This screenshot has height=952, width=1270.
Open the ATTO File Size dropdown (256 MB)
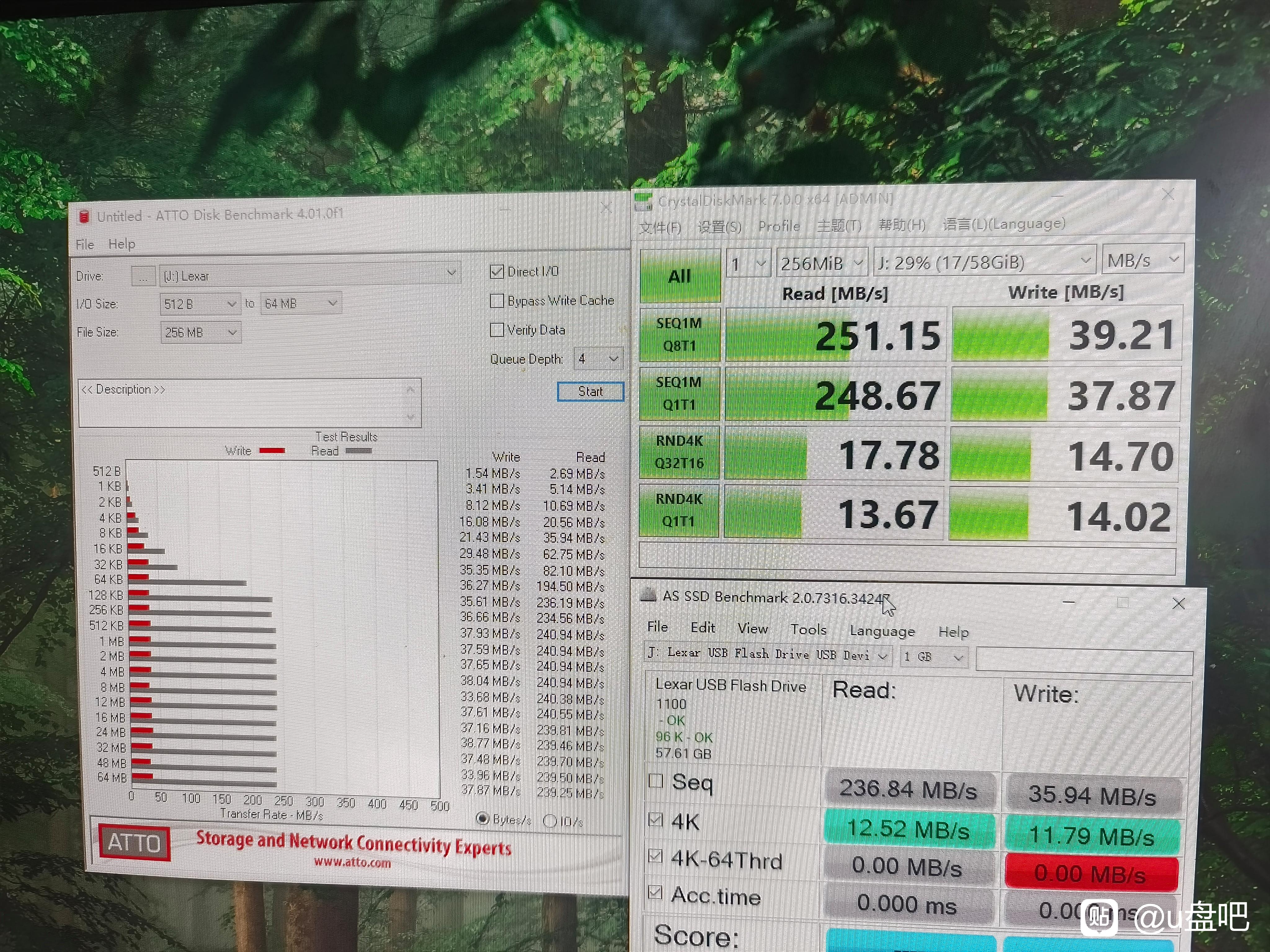pyautogui.click(x=200, y=332)
